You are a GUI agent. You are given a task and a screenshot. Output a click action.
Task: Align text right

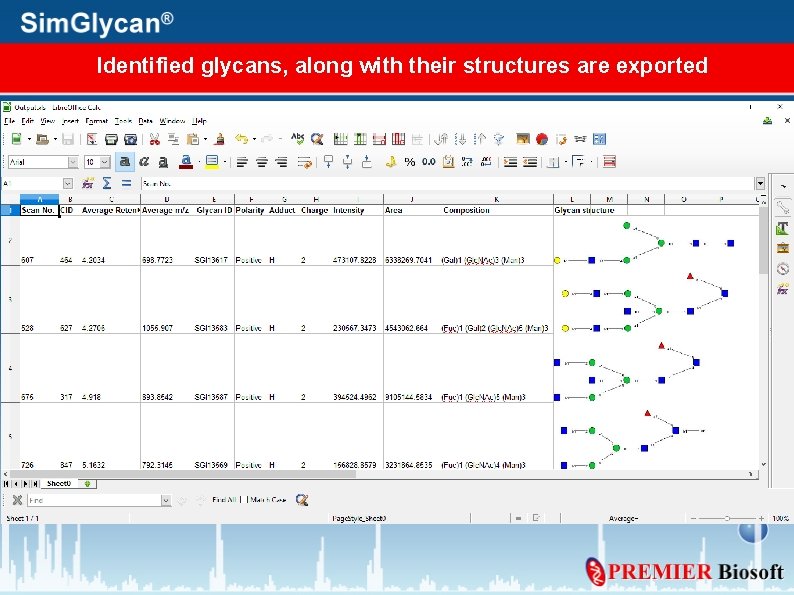(281, 162)
